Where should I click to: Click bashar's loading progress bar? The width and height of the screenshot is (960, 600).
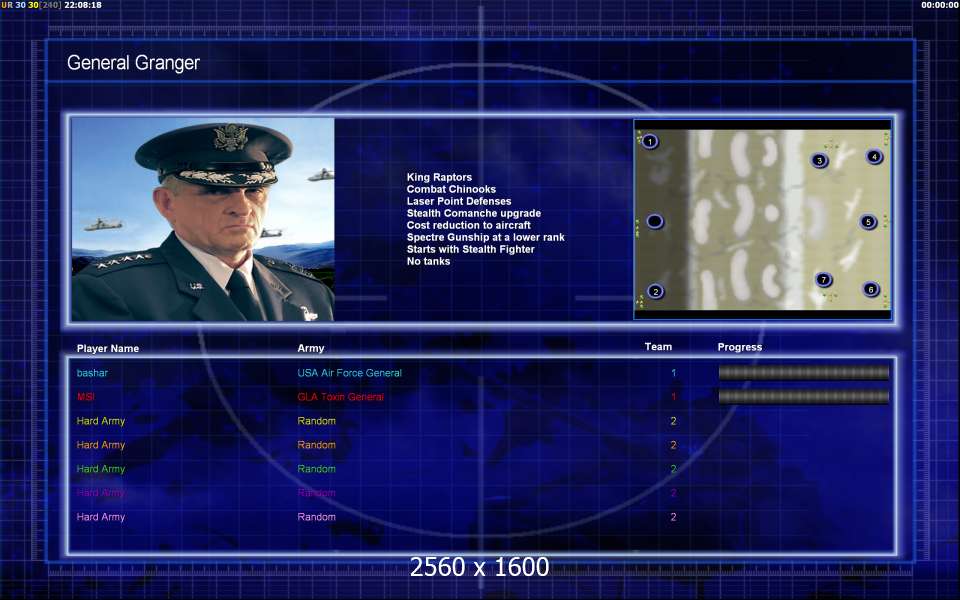point(803,372)
